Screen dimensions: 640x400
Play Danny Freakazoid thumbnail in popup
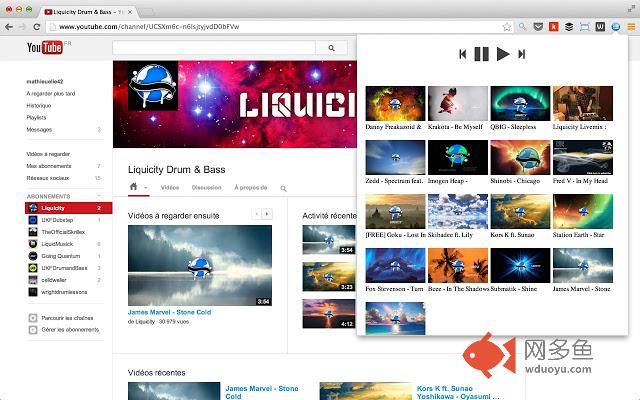pos(395,103)
